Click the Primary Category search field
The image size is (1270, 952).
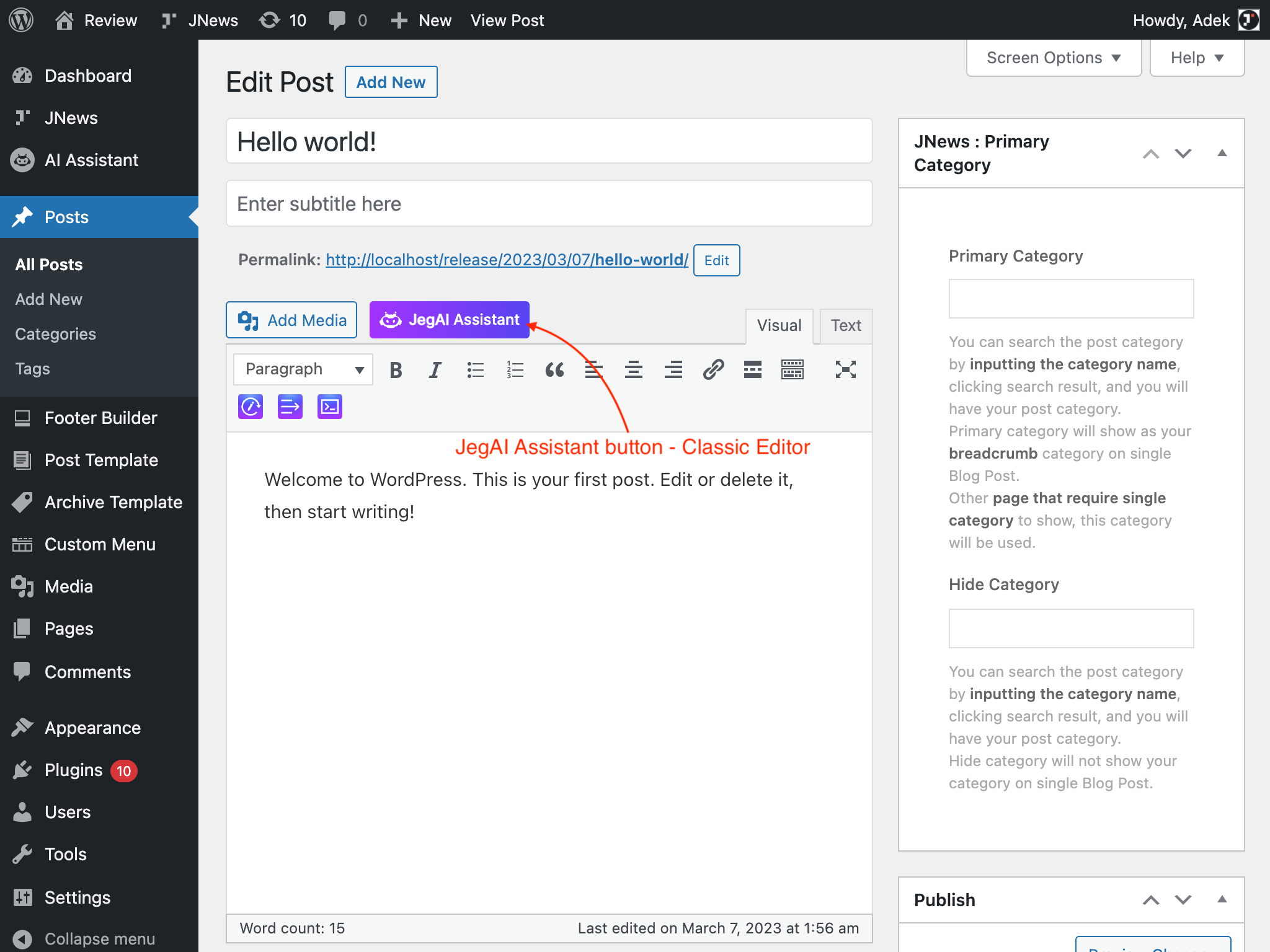[1071, 299]
